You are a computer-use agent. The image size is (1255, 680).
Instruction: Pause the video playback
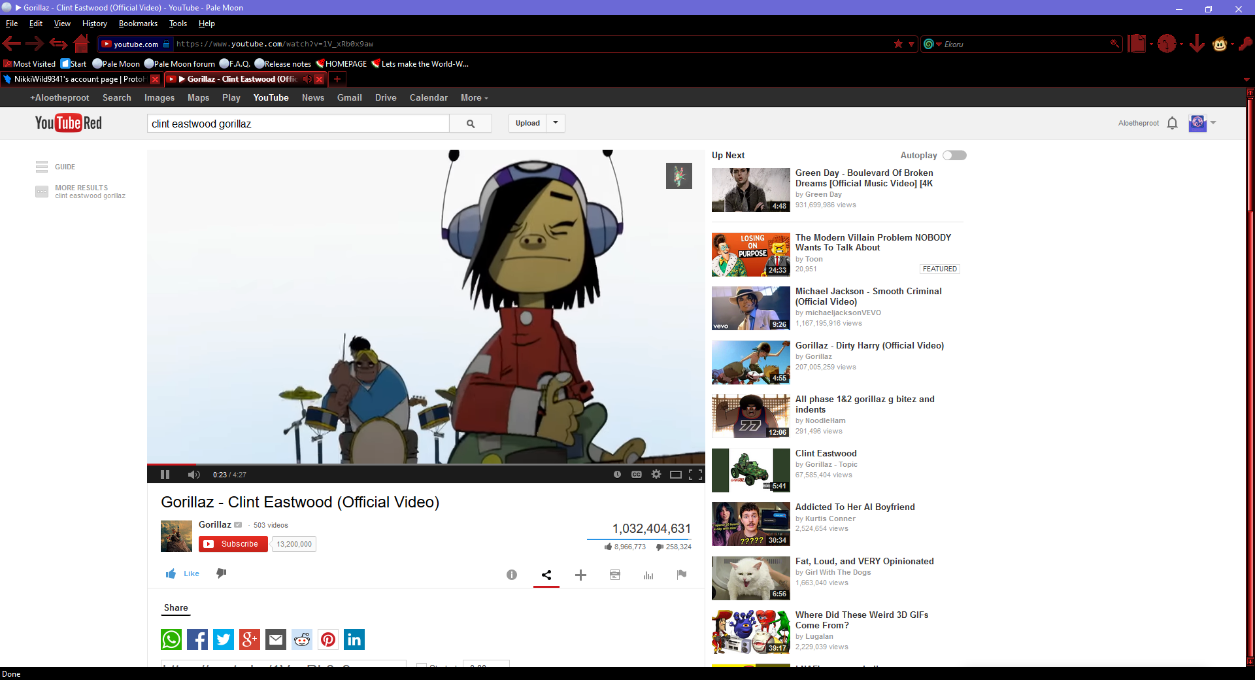click(x=164, y=473)
